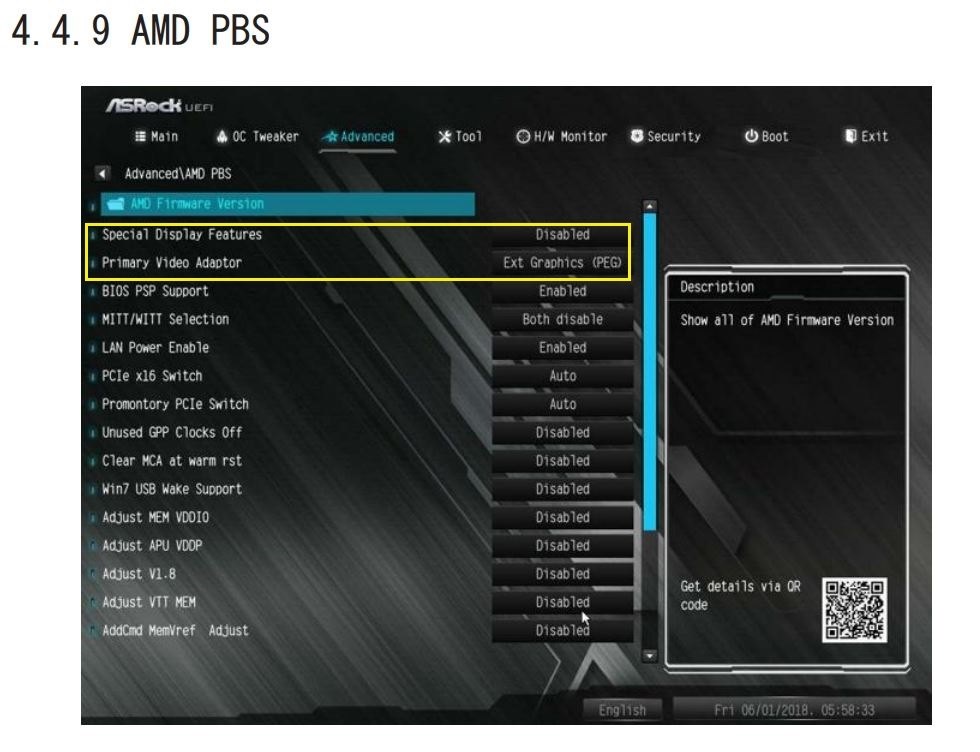
Task: Select the PCIe x16 Switch label
Action: [152, 376]
